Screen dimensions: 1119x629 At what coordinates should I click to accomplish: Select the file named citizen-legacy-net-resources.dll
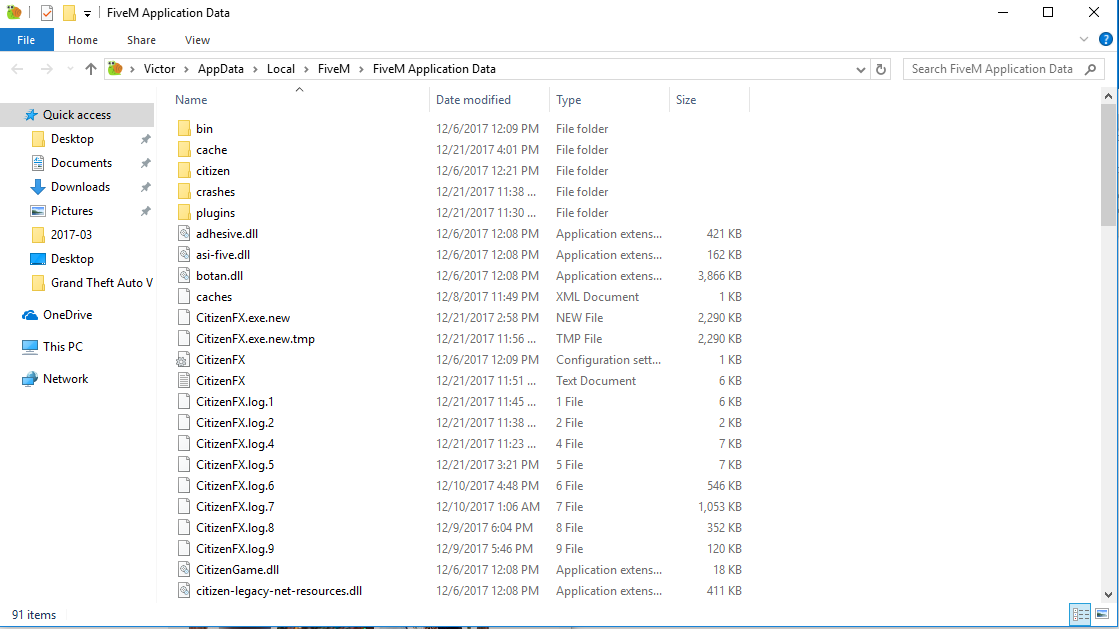pos(279,591)
